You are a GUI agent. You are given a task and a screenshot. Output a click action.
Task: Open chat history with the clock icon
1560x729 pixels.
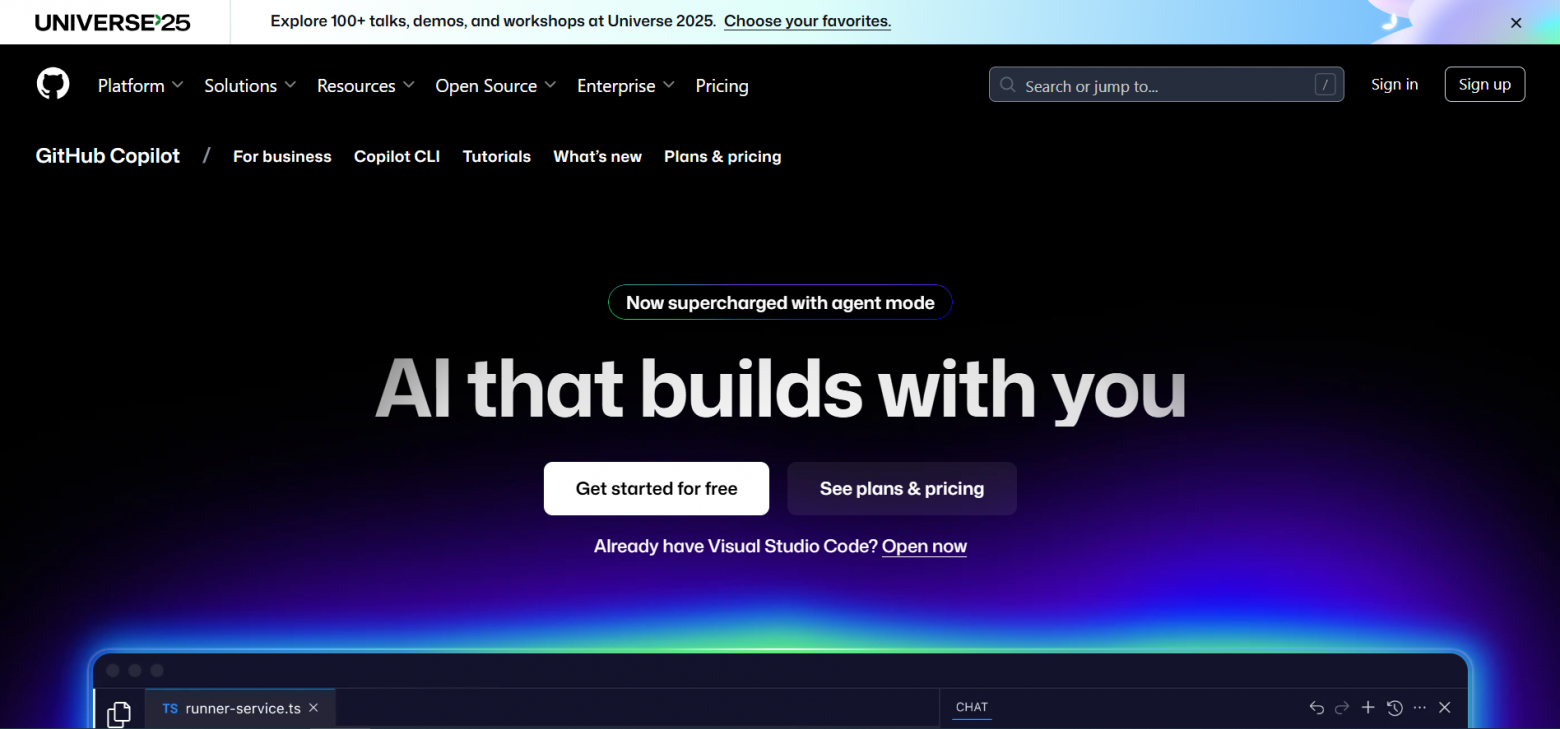pos(1395,708)
